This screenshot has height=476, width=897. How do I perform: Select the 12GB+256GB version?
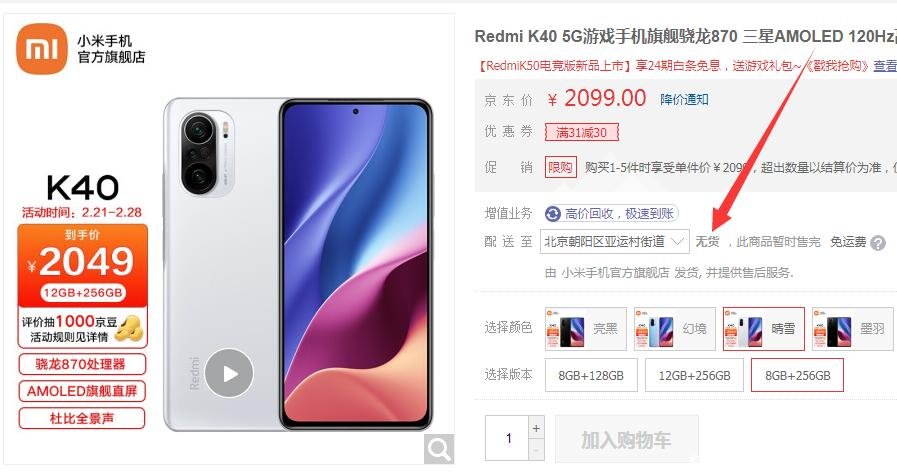click(x=694, y=375)
